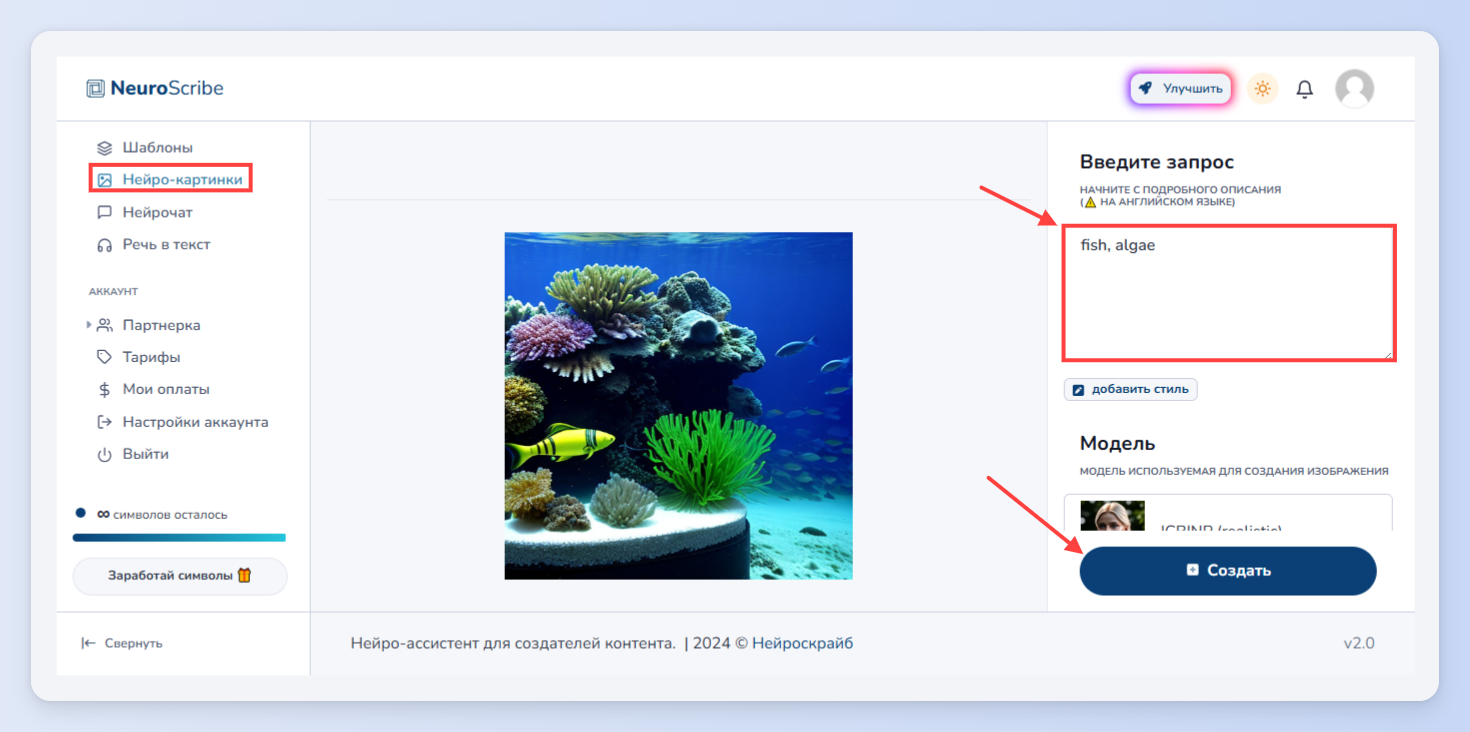This screenshot has height=732, width=1470.
Task: Click the Улучшить upgrade button
Action: point(1181,88)
